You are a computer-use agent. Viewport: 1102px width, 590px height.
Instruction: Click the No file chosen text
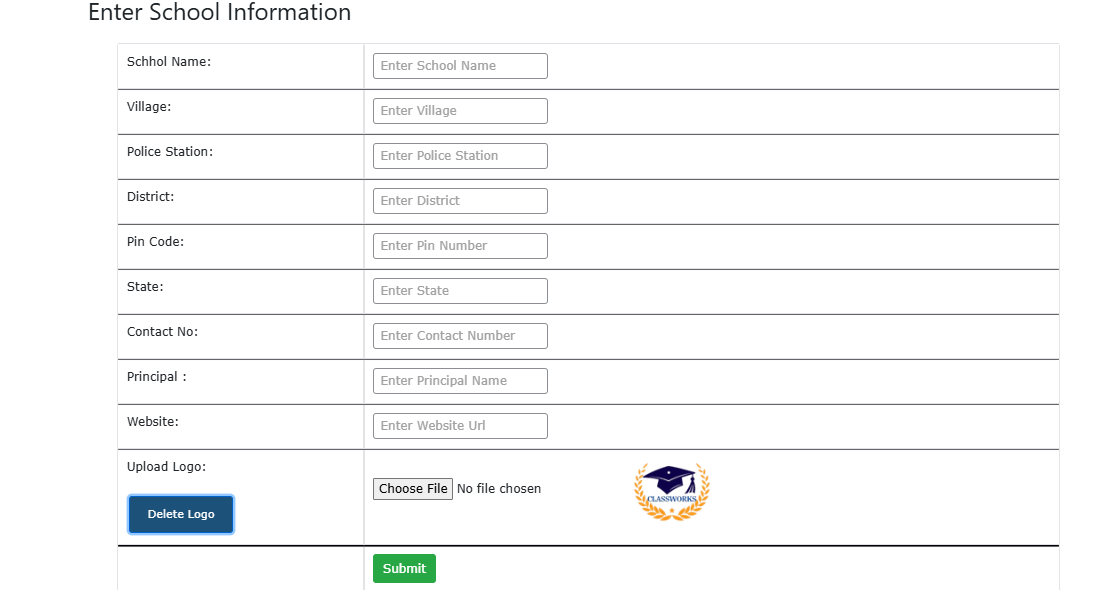pyautogui.click(x=499, y=489)
